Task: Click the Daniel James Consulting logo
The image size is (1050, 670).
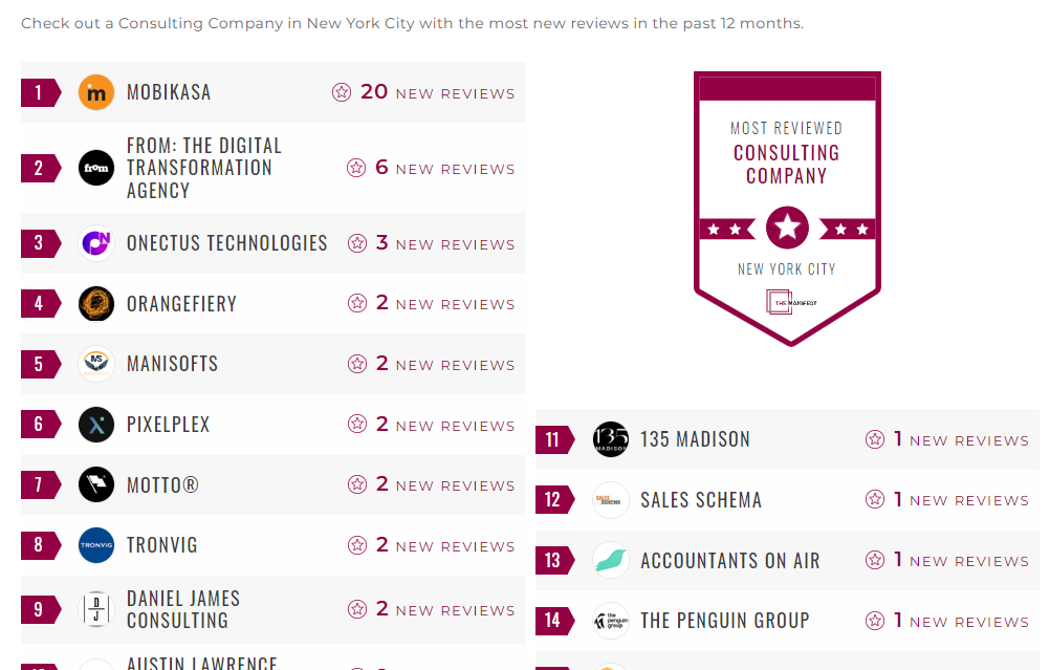Action: point(97,610)
